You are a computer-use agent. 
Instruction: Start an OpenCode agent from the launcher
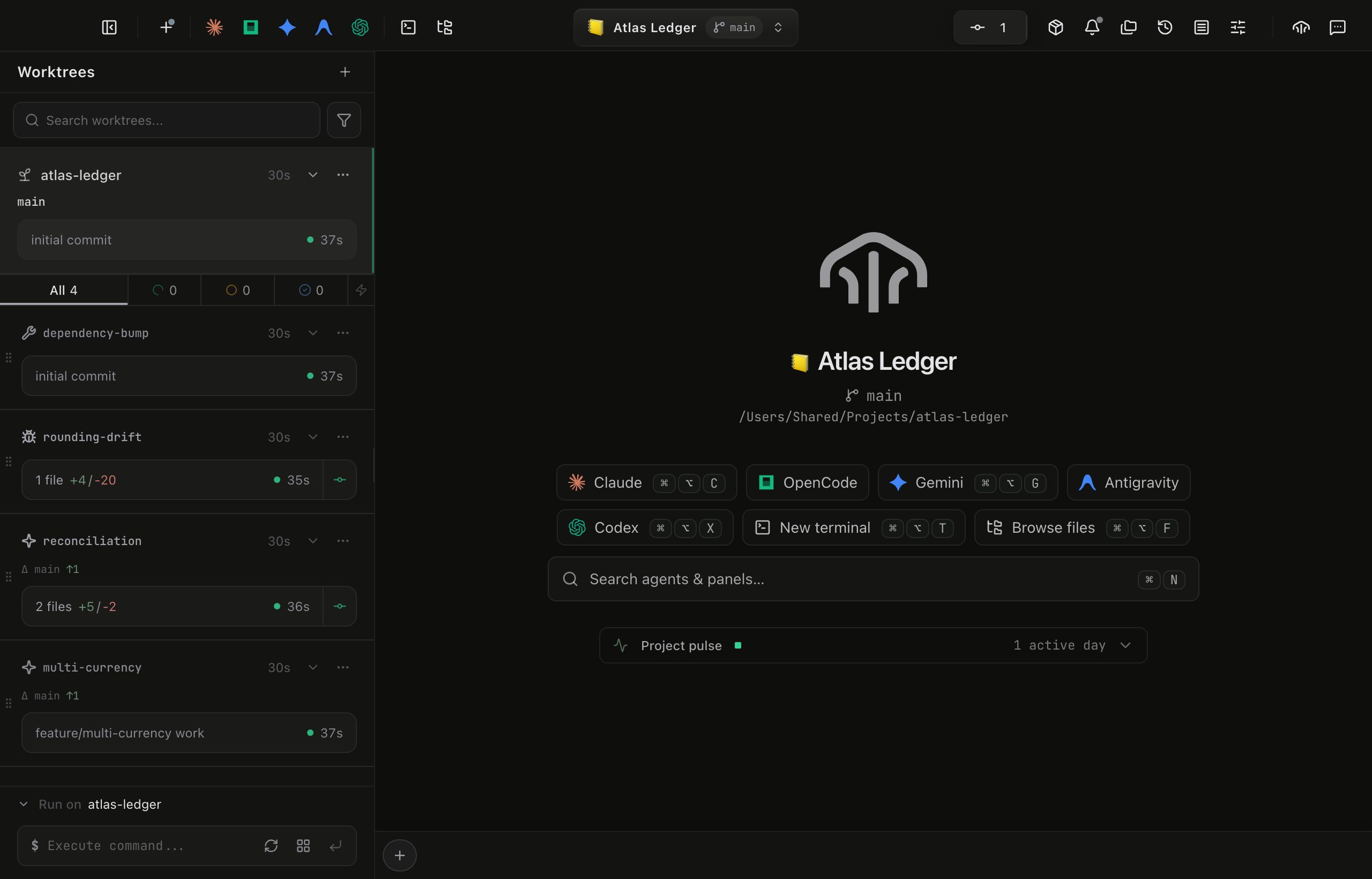tap(808, 482)
